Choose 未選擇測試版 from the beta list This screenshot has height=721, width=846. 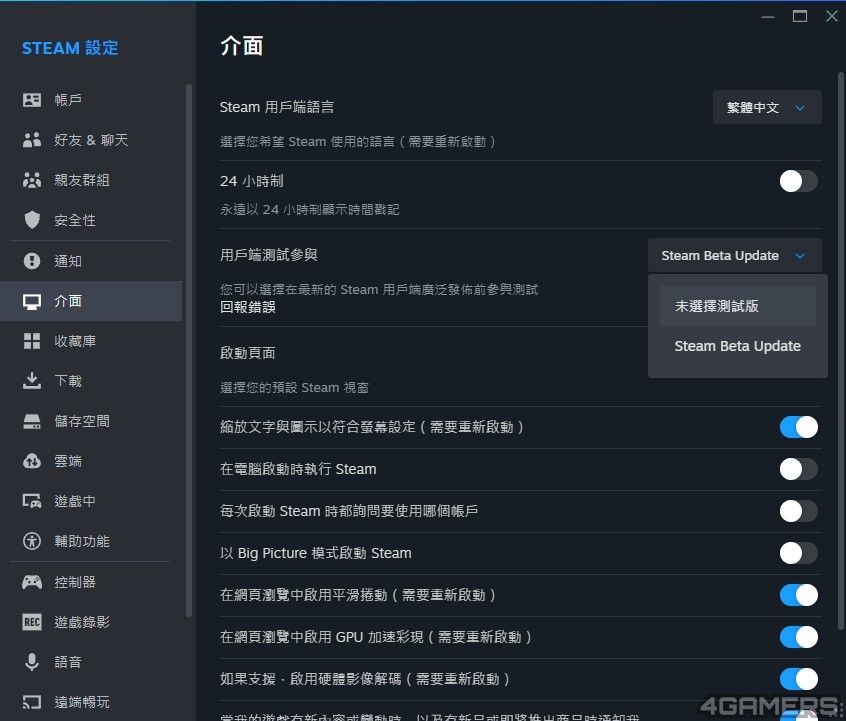(x=738, y=306)
